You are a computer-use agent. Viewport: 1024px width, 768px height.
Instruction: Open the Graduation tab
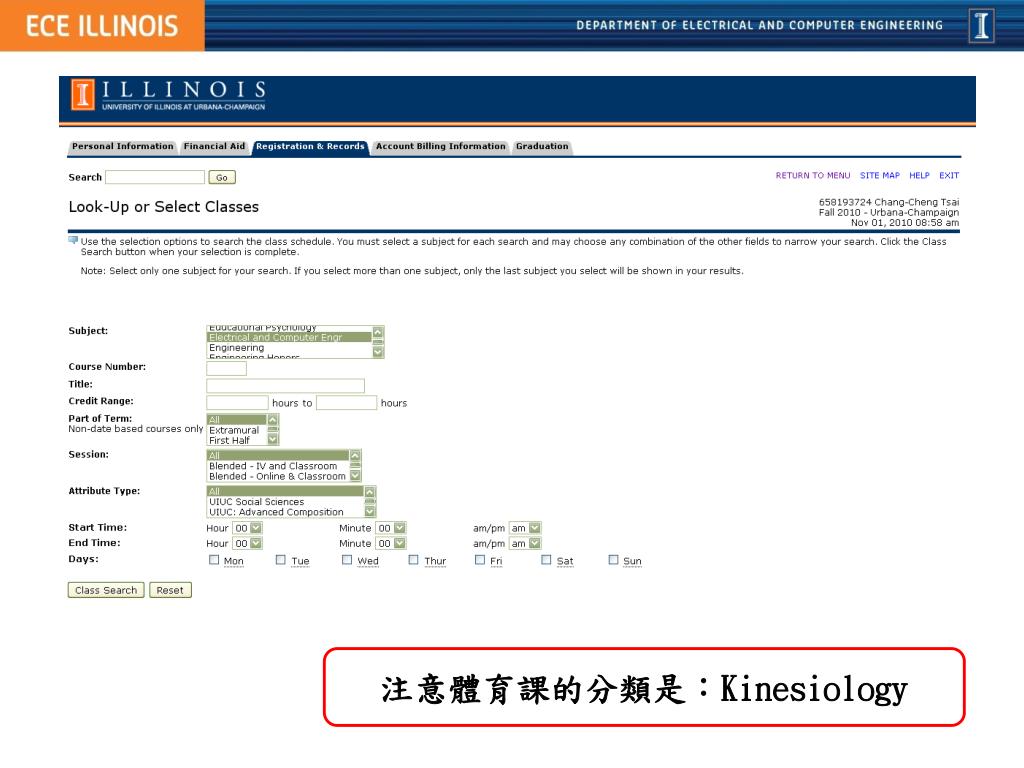pyautogui.click(x=542, y=146)
